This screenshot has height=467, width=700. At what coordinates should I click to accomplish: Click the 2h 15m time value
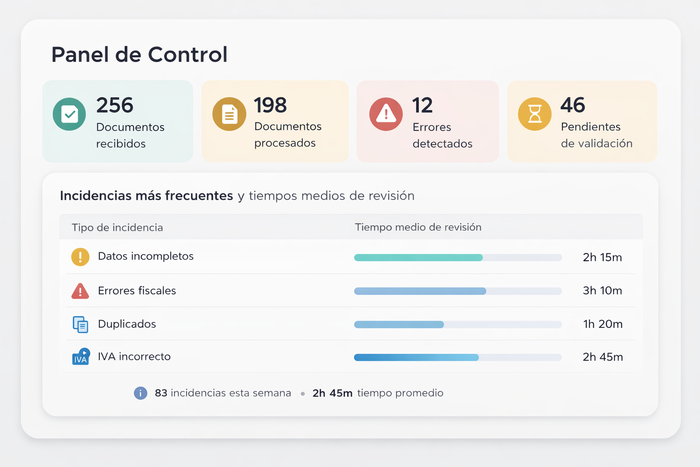[x=602, y=258]
